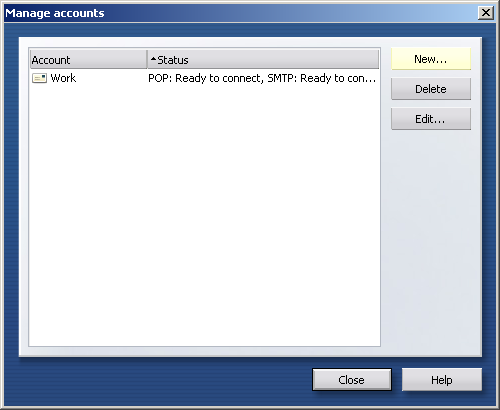The height and width of the screenshot is (410, 500).
Task: Close the dialog using the title bar X
Action: click(486, 13)
